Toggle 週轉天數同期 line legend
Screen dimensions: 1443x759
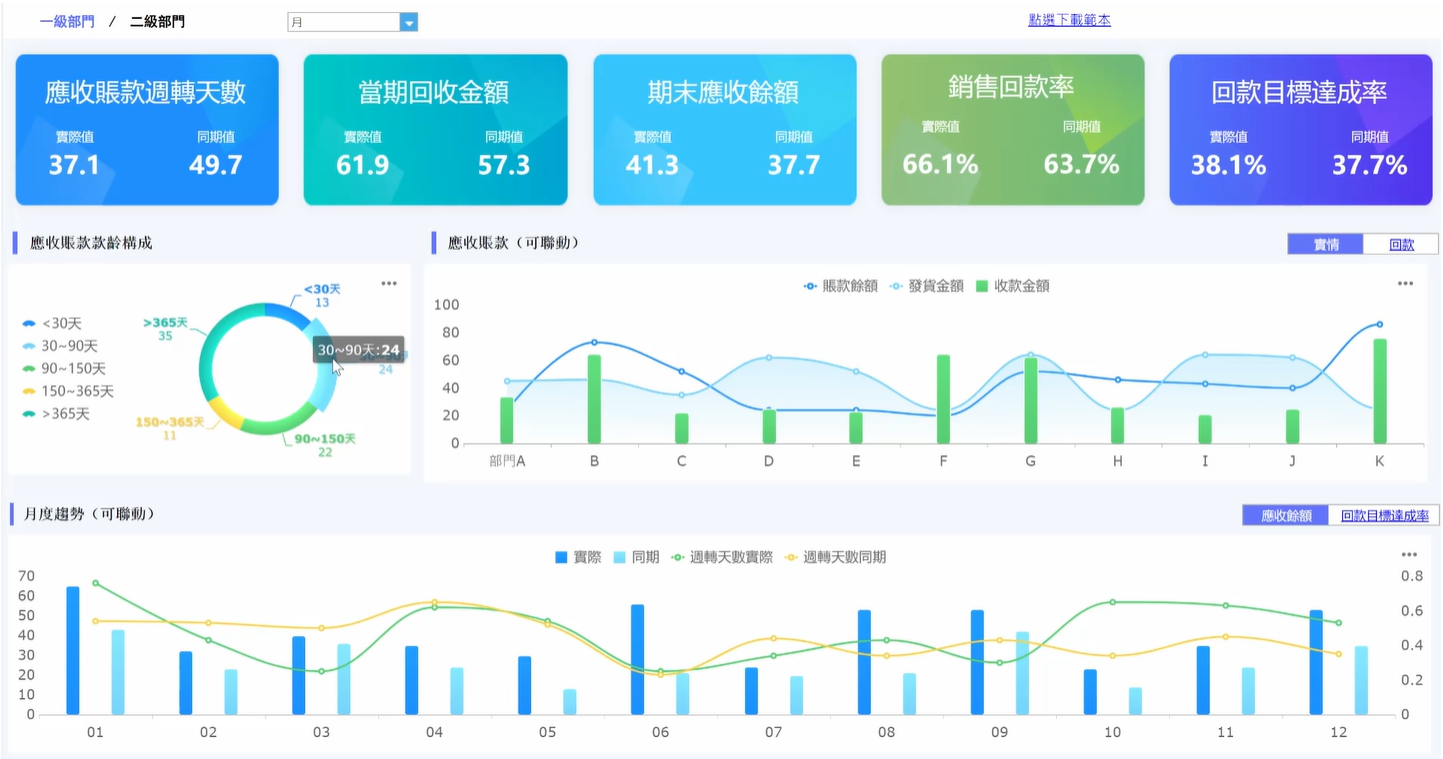click(835, 557)
